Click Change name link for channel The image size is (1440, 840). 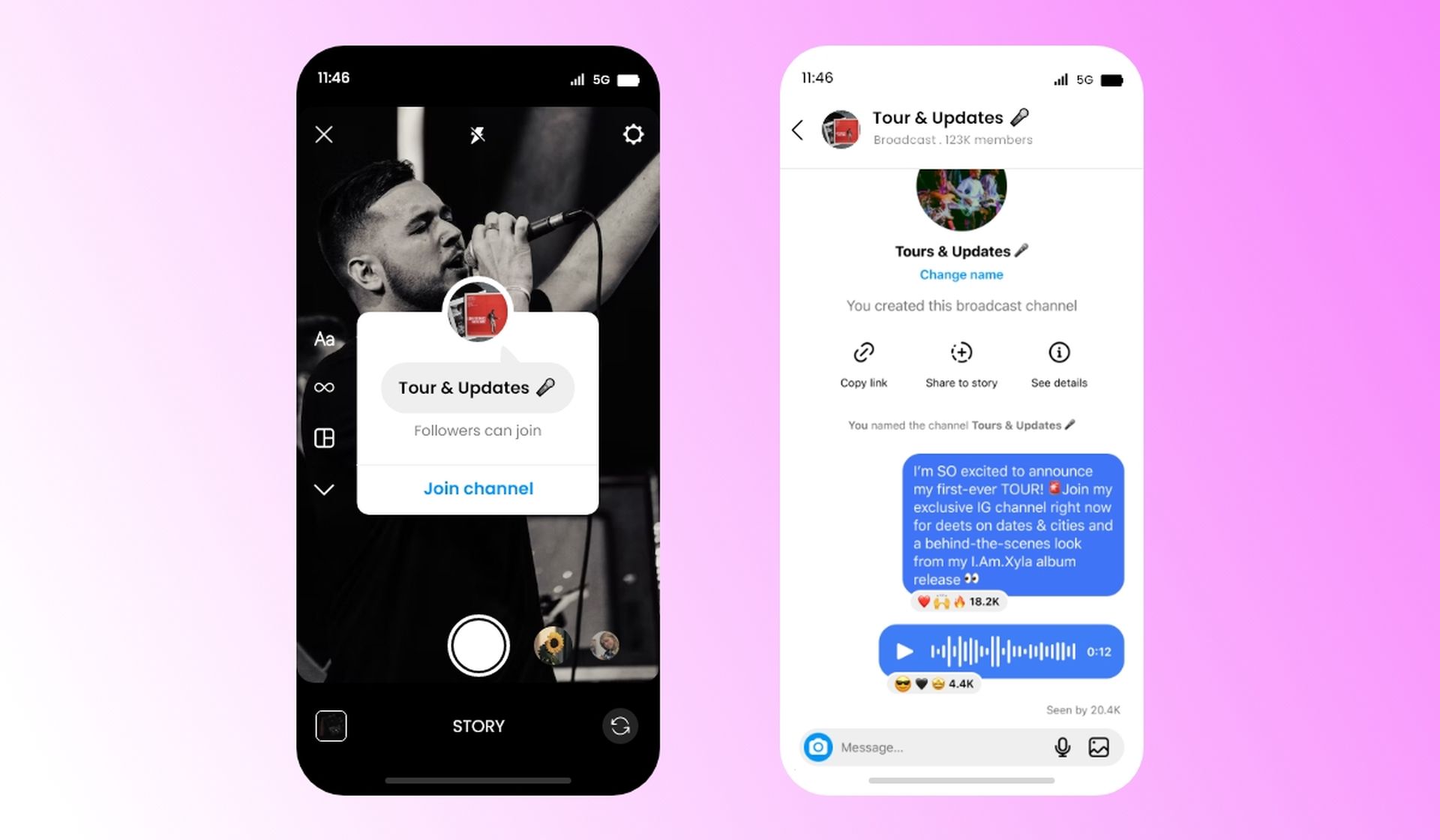coord(960,274)
